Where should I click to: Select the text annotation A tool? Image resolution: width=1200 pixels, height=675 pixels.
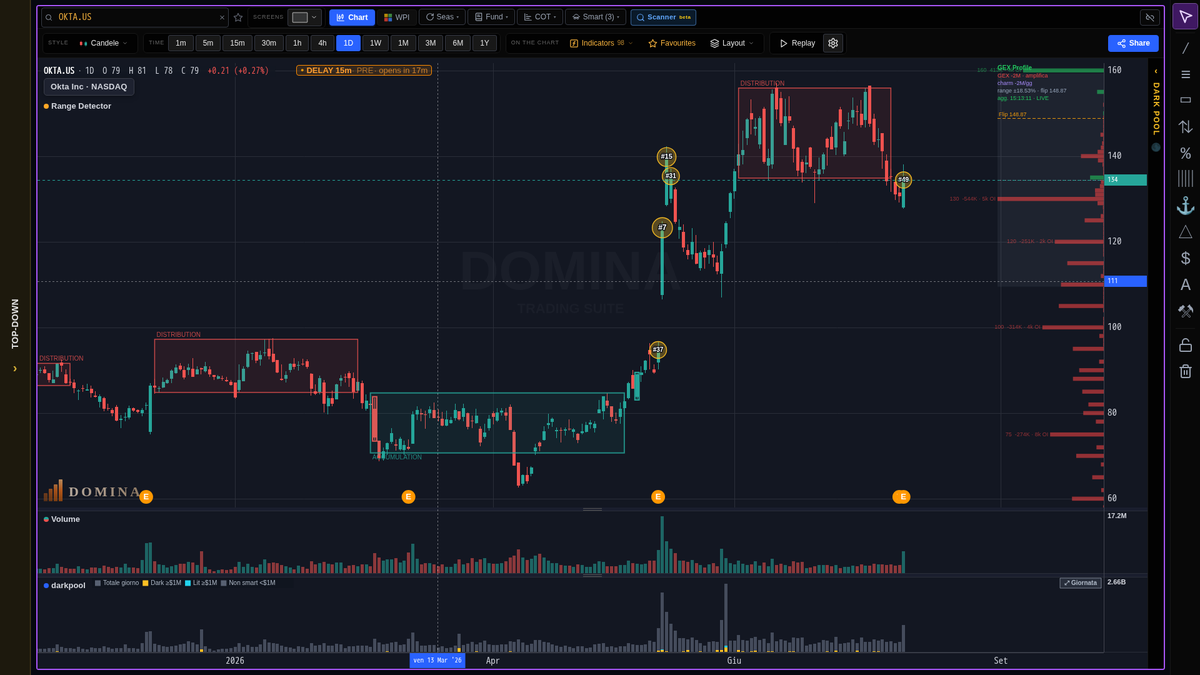point(1185,284)
